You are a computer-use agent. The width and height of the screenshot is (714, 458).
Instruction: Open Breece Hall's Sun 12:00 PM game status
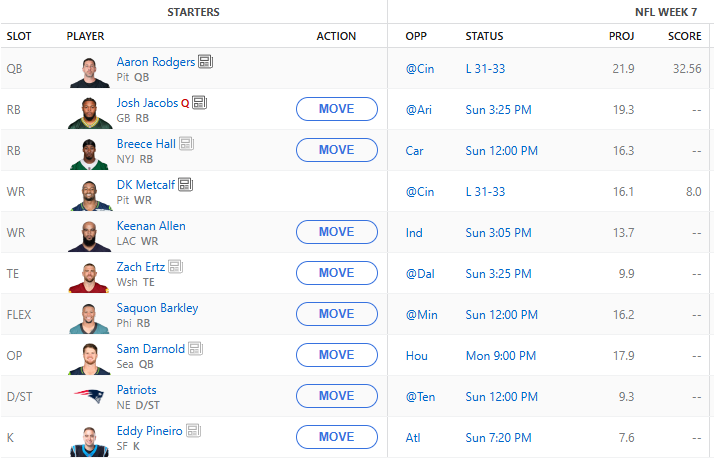click(x=501, y=151)
